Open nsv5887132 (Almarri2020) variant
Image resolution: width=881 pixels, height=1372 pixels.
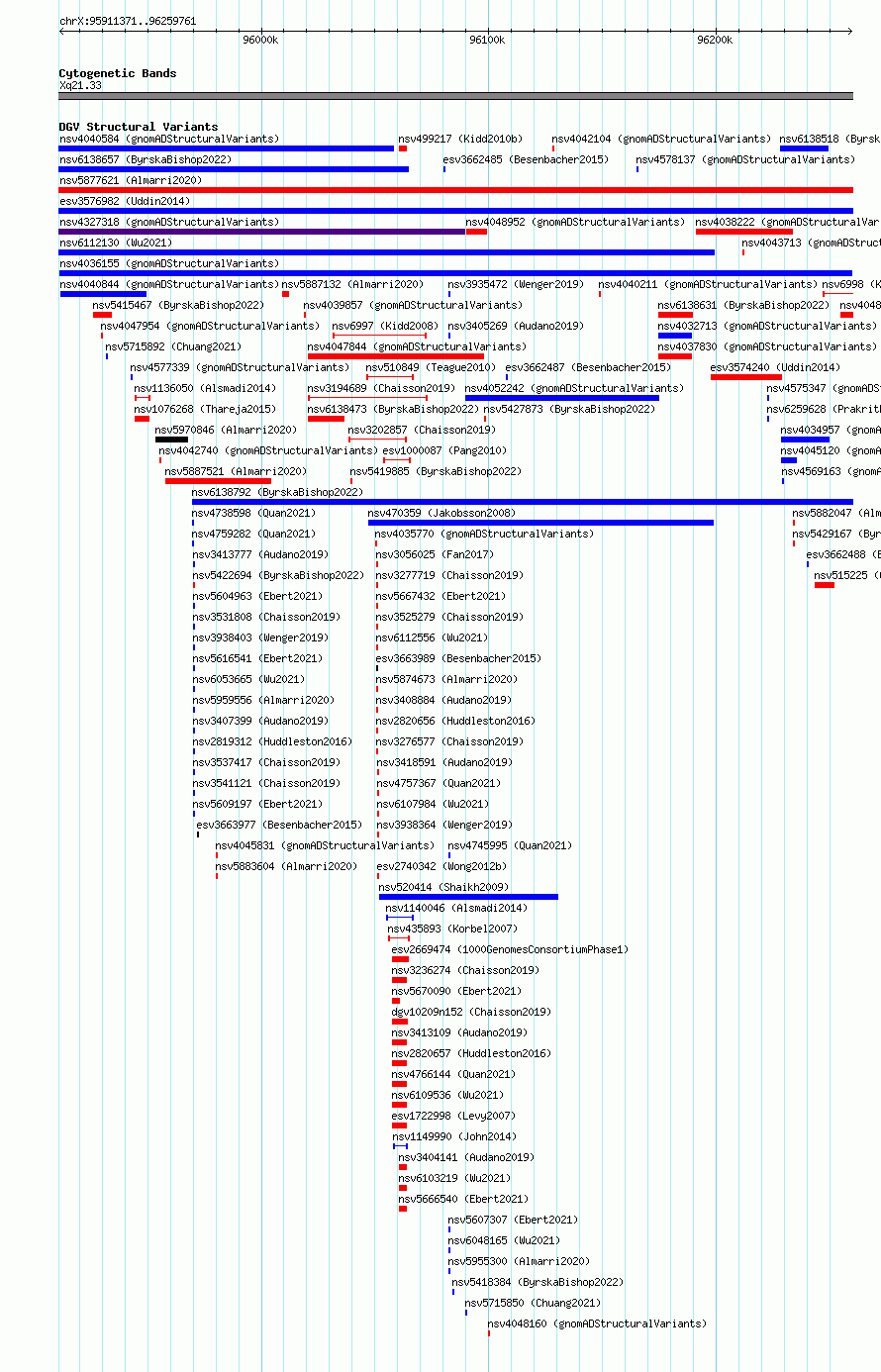click(352, 284)
